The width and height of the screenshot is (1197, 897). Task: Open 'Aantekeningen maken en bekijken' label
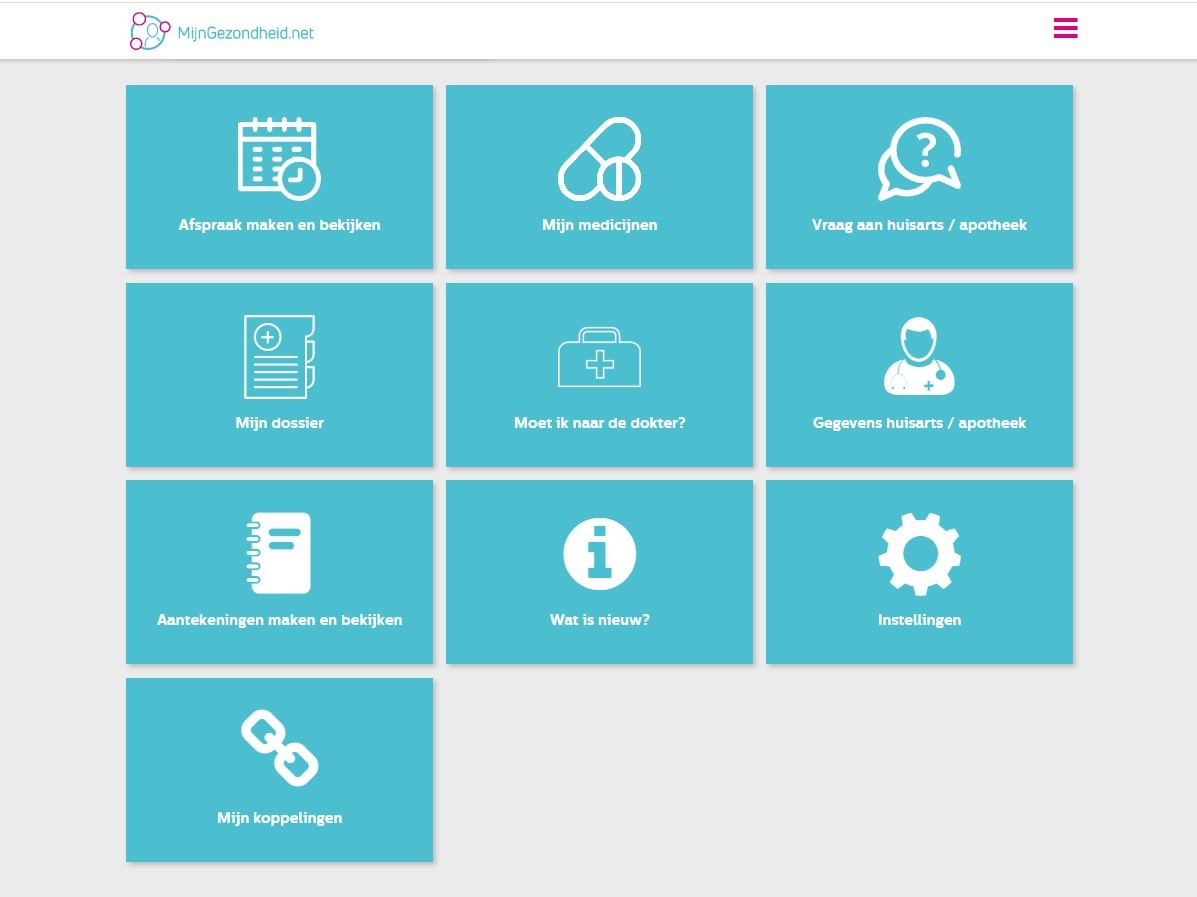coord(279,619)
